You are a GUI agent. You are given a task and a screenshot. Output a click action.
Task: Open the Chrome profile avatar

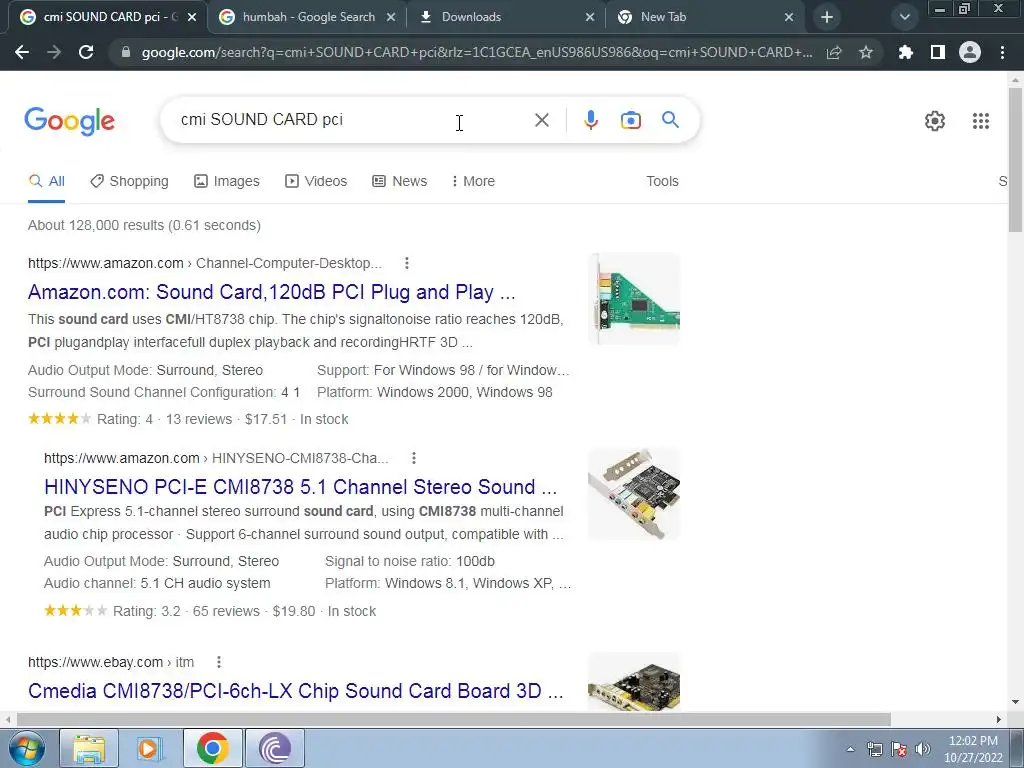pos(970,52)
